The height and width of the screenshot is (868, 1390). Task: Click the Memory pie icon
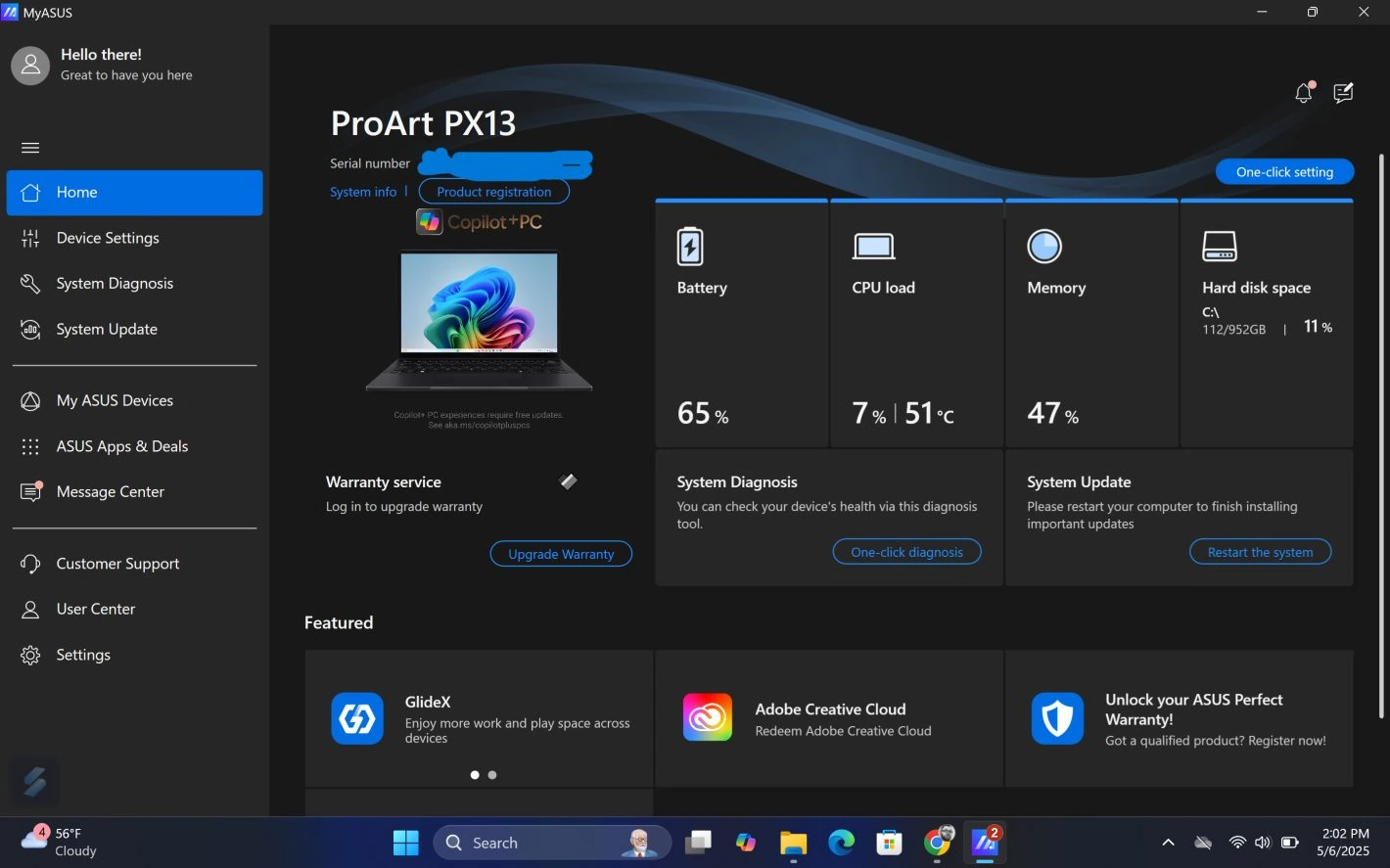pyautogui.click(x=1044, y=247)
